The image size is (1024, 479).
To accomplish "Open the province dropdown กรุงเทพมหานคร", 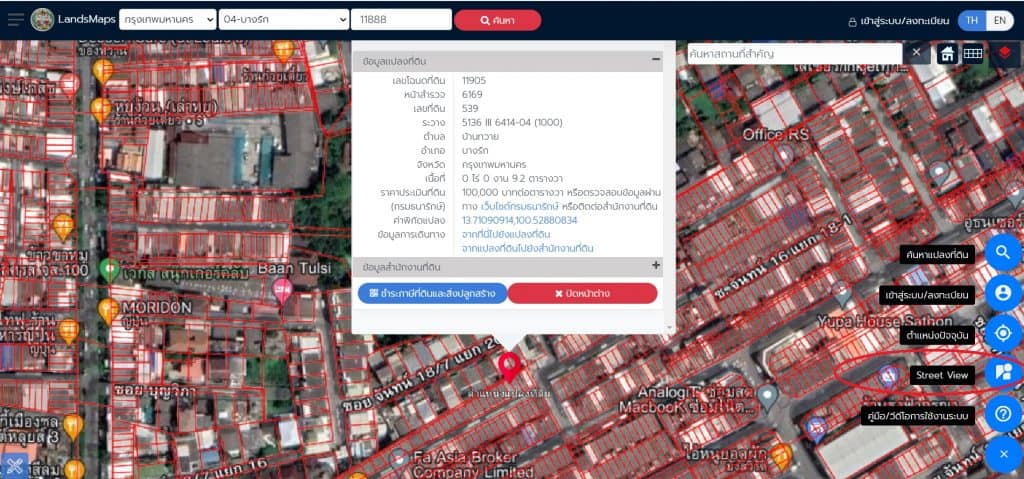I will pyautogui.click(x=167, y=20).
